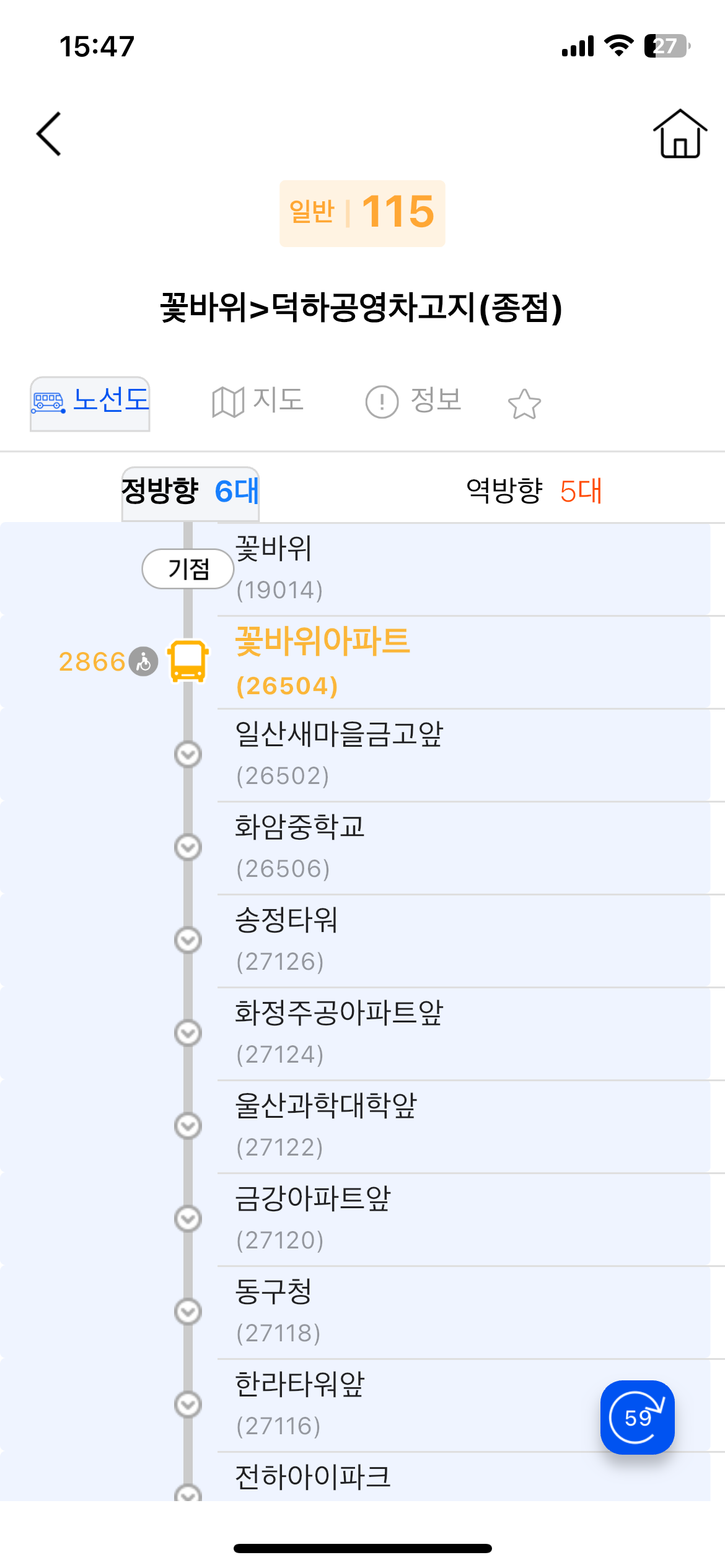
Task: Tap the refresh countdown button
Action: click(x=637, y=1417)
